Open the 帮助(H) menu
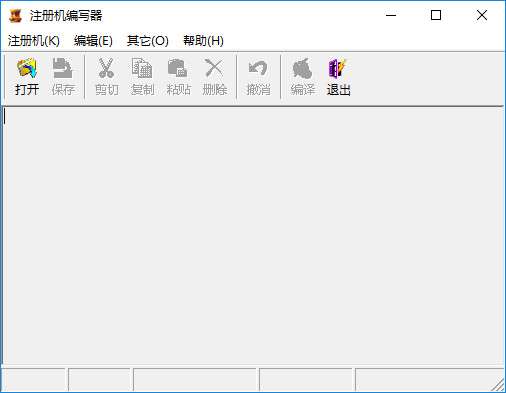The image size is (506, 393). click(203, 41)
